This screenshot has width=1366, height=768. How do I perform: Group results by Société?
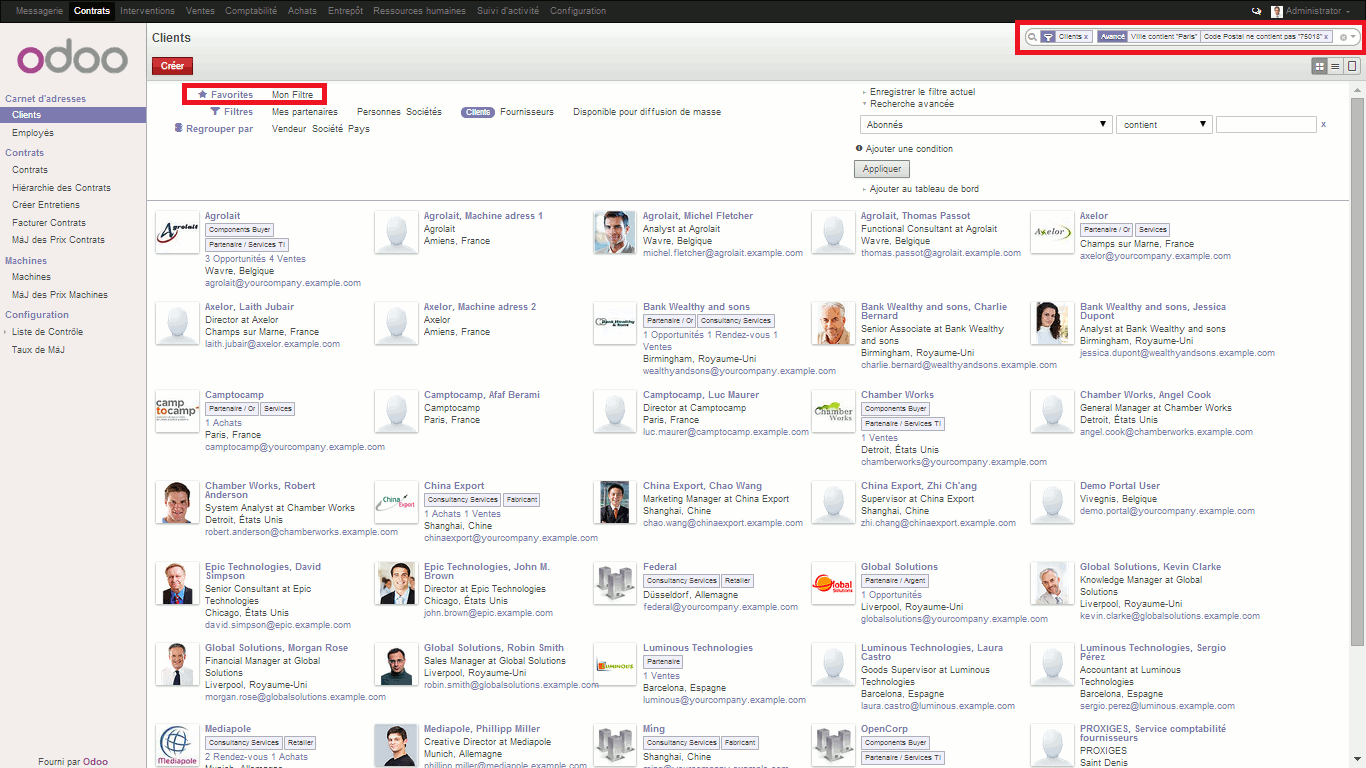[327, 129]
